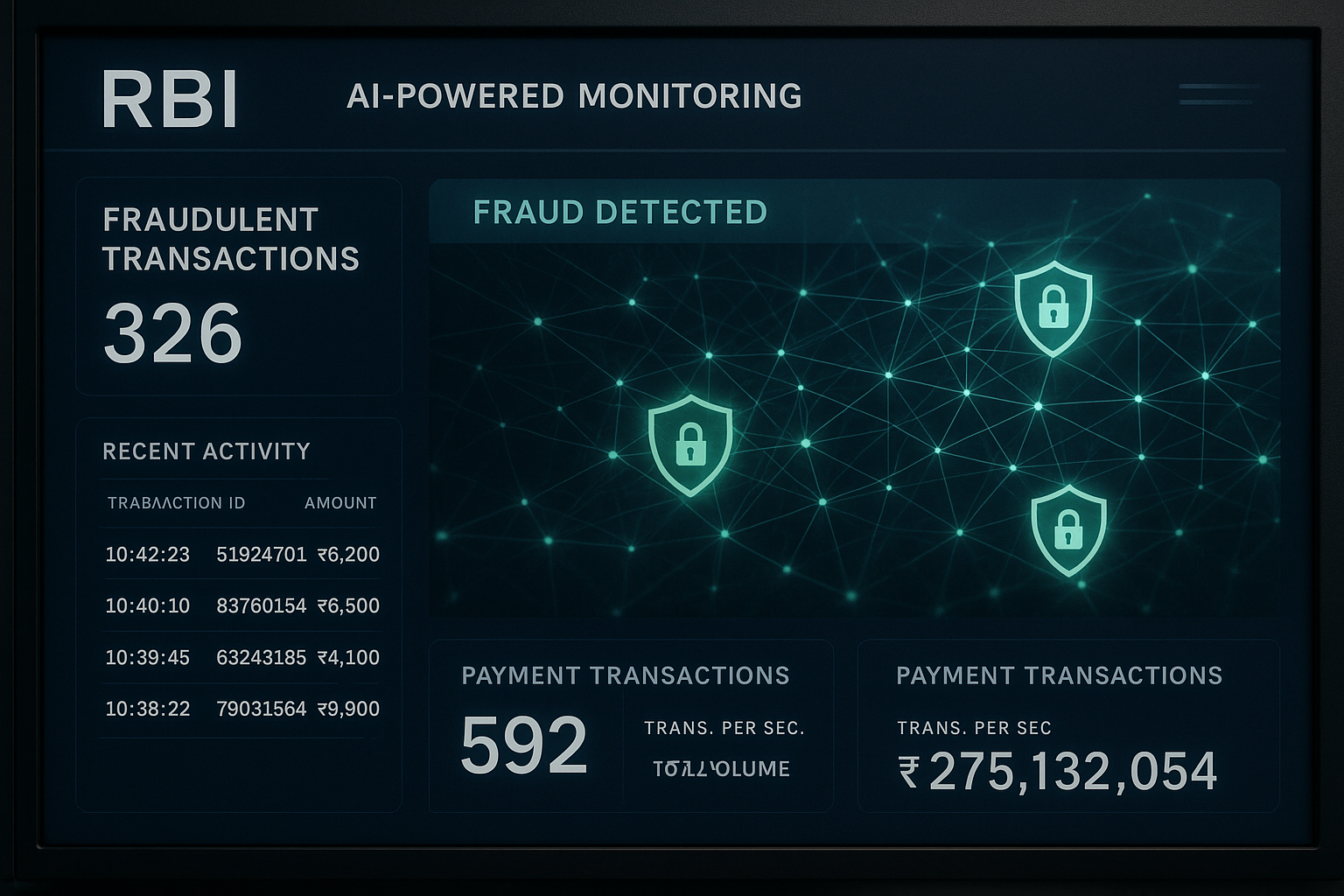Viewport: 1344px width, 896px height.
Task: Sort by the Transaction ID column header
Action: click(x=176, y=503)
